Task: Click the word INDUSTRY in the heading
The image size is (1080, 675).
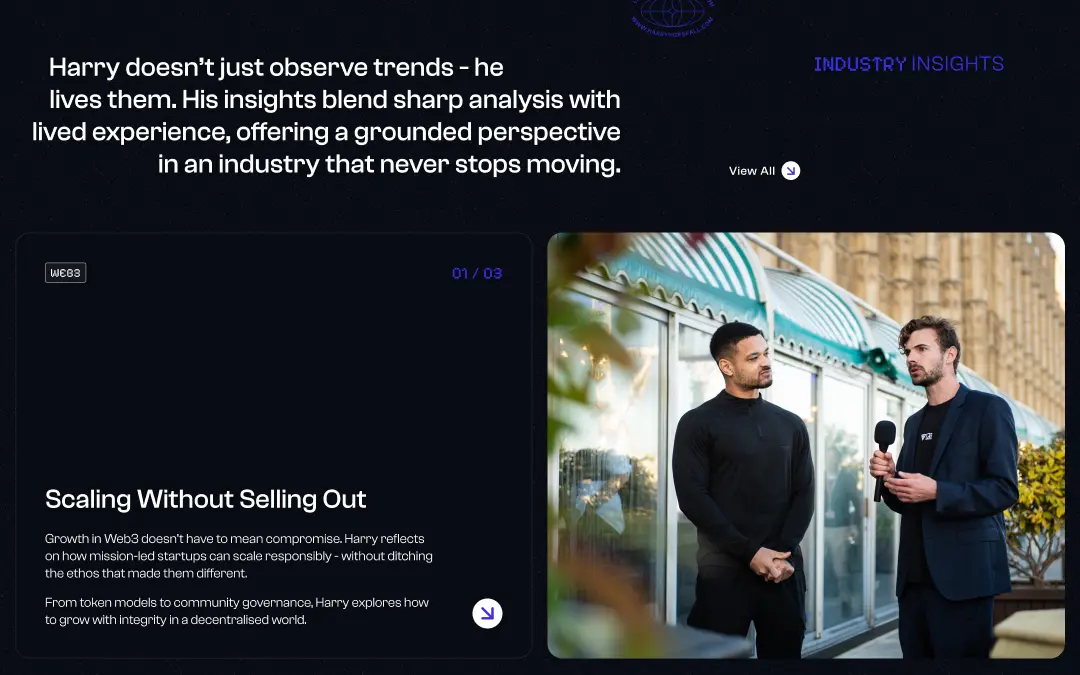Action: click(860, 64)
